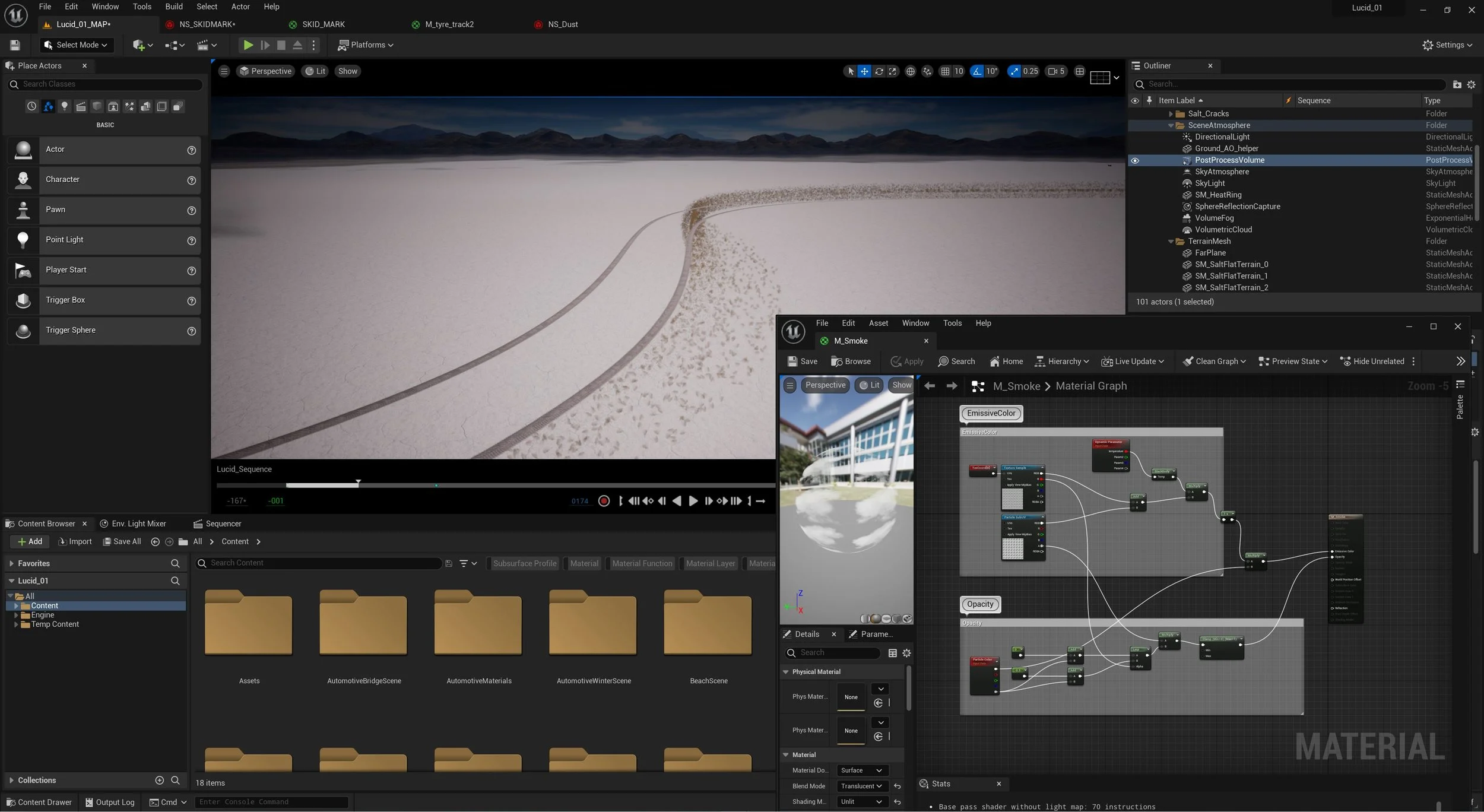
Task: Toggle grid snapping in viewport toolbar
Action: point(945,71)
